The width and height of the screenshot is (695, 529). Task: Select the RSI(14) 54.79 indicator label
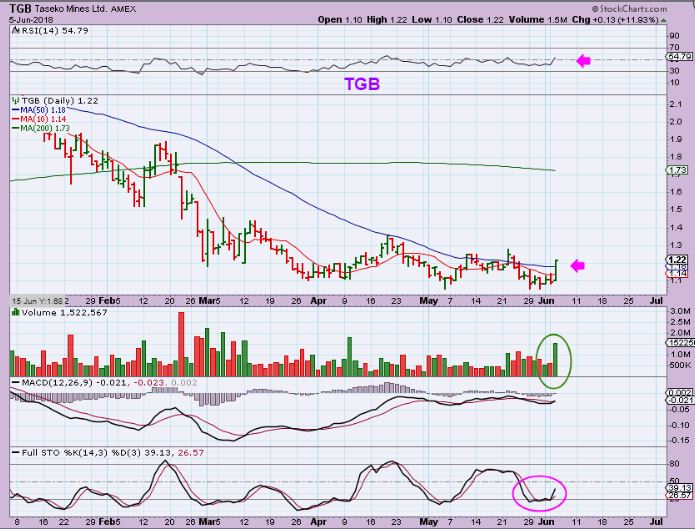pos(54,31)
